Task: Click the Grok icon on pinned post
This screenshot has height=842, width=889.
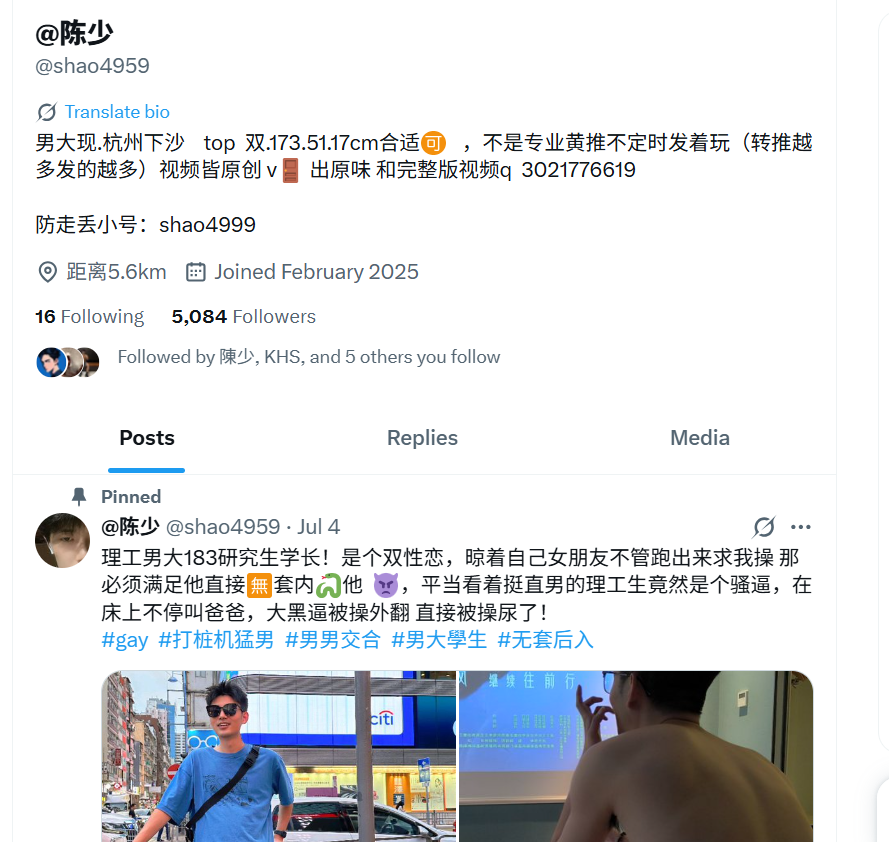Action: pyautogui.click(x=764, y=527)
